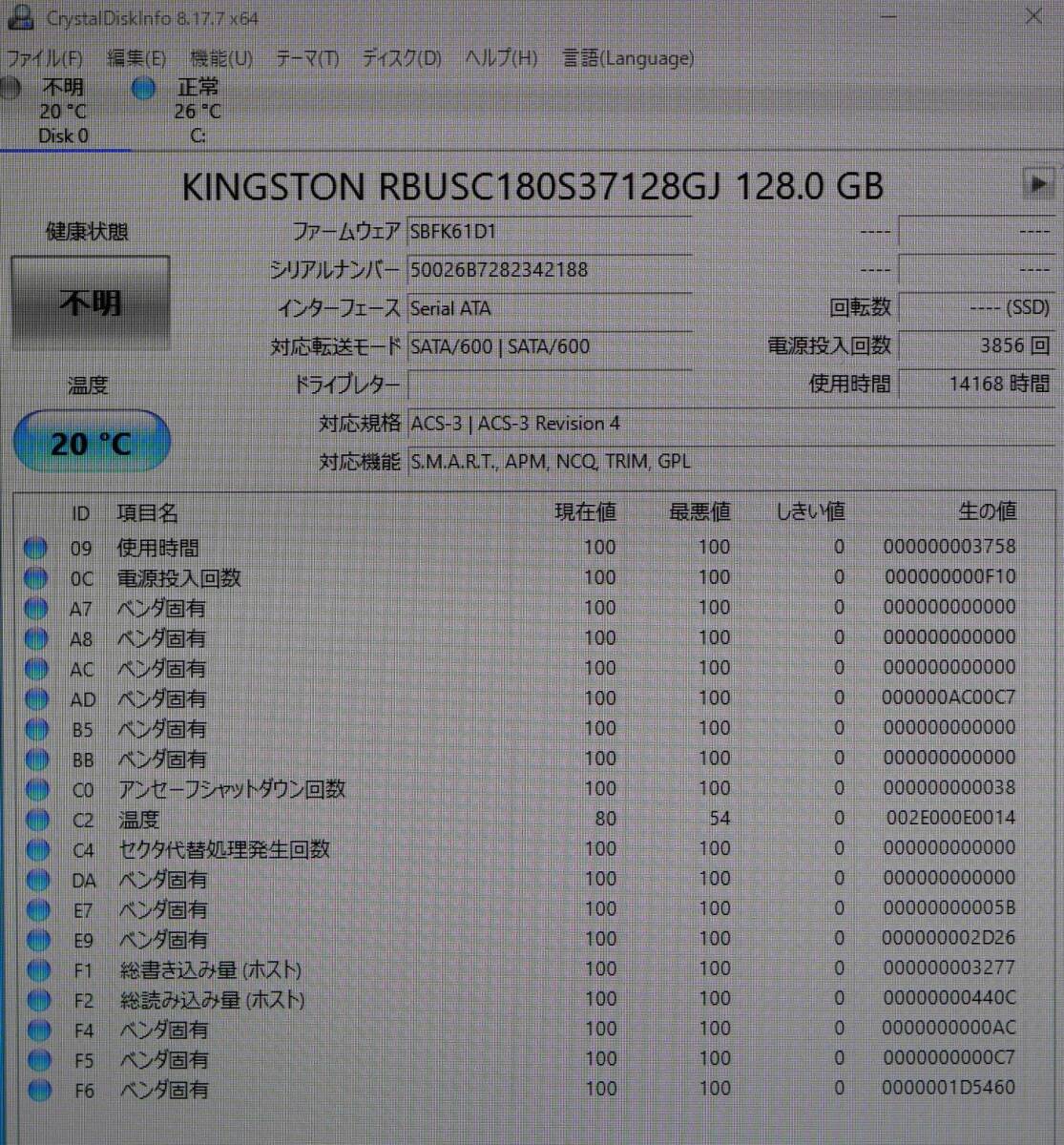Click status dot for C2 温度 row

pyautogui.click(x=37, y=820)
